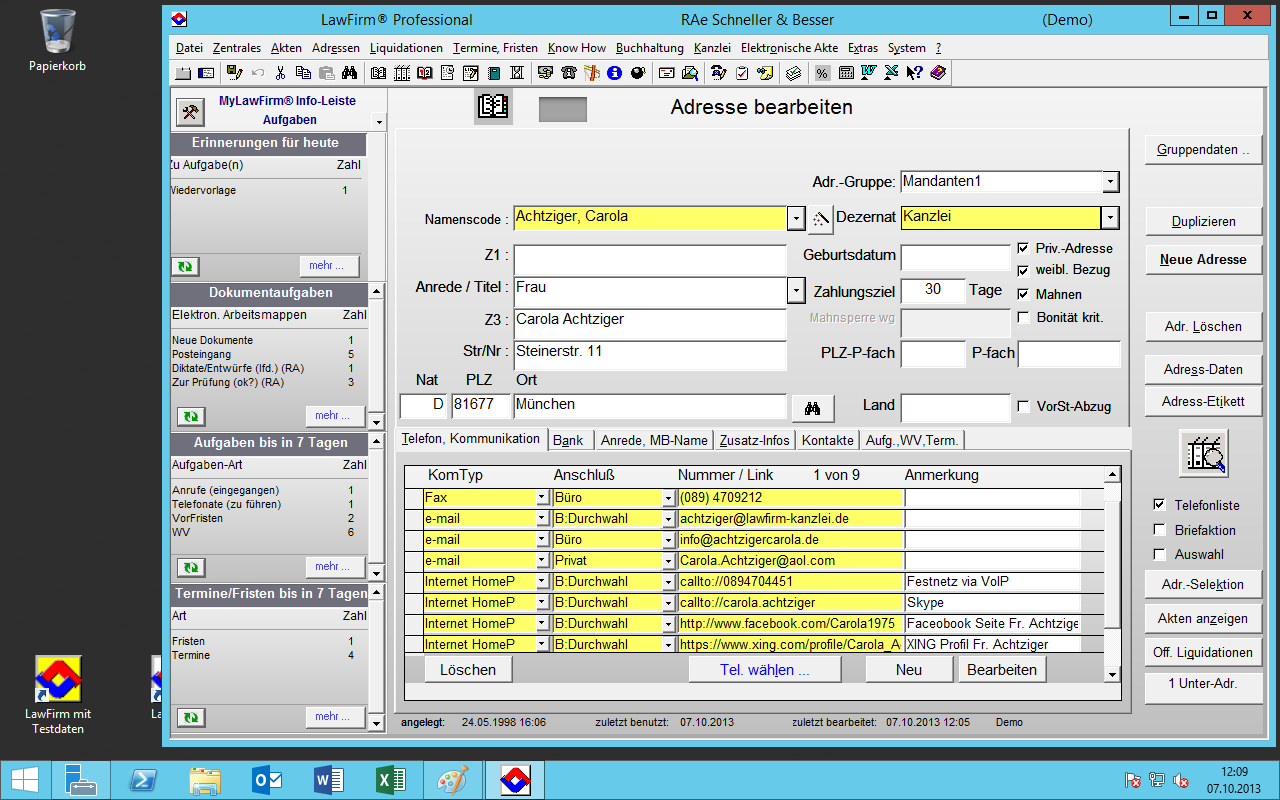
Task: Expand the Info-Leiste Aufgaben dropdown
Action: pos(379,121)
